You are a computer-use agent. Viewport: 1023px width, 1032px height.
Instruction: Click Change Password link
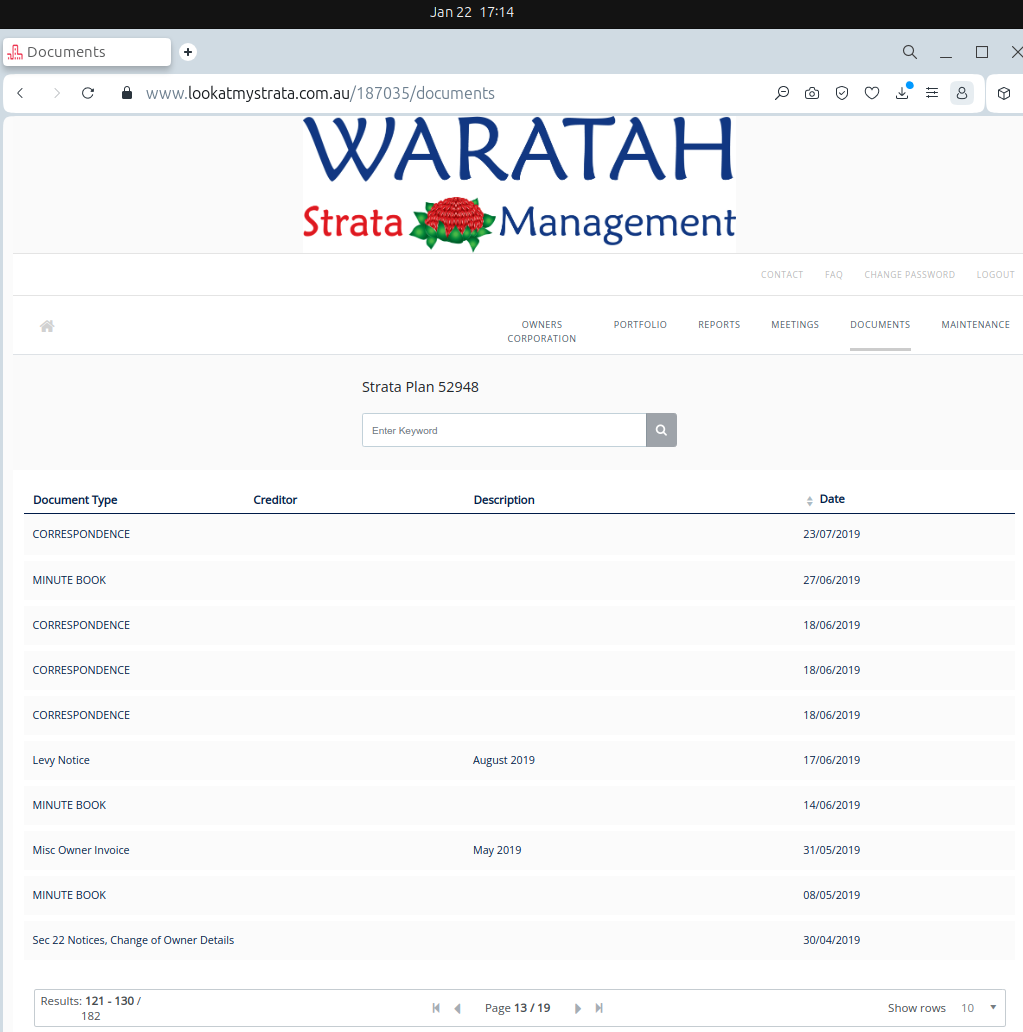pos(909,274)
